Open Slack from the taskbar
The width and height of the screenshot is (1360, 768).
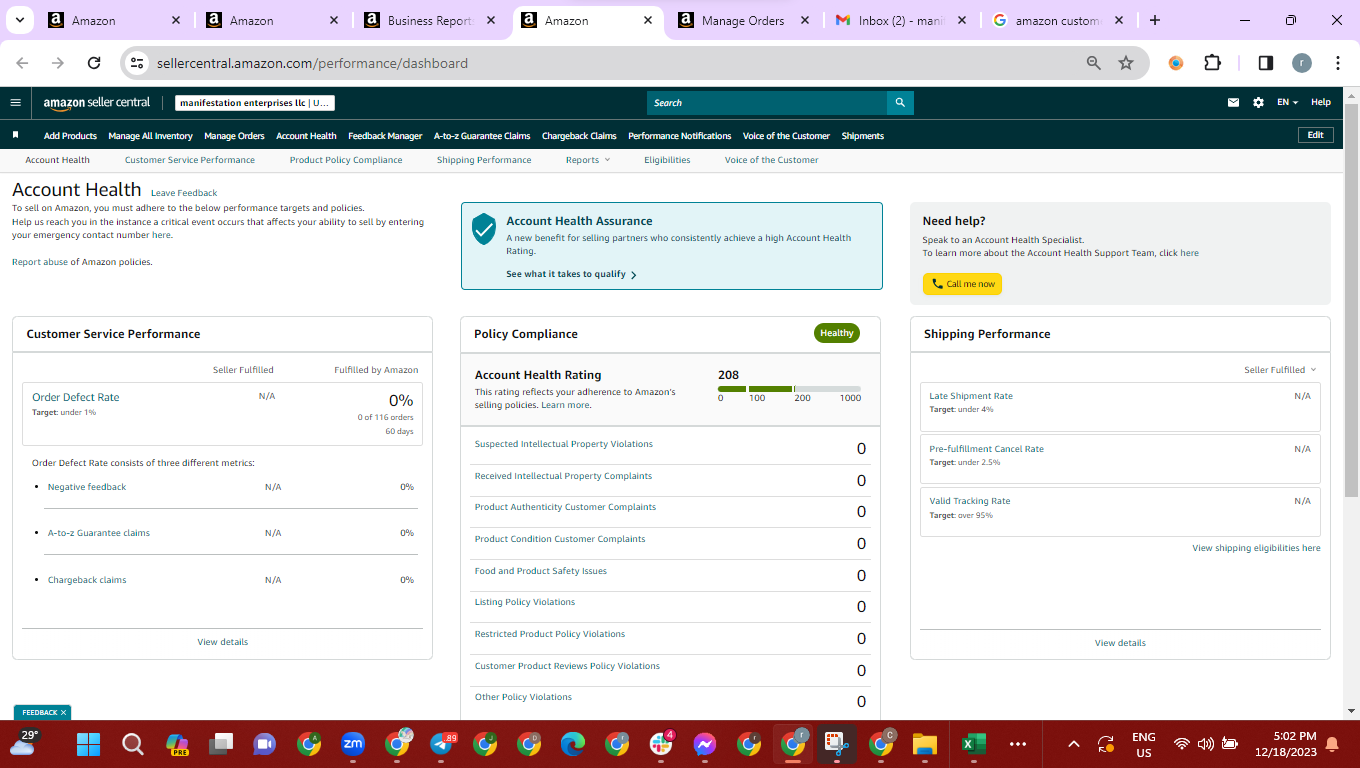(661, 744)
